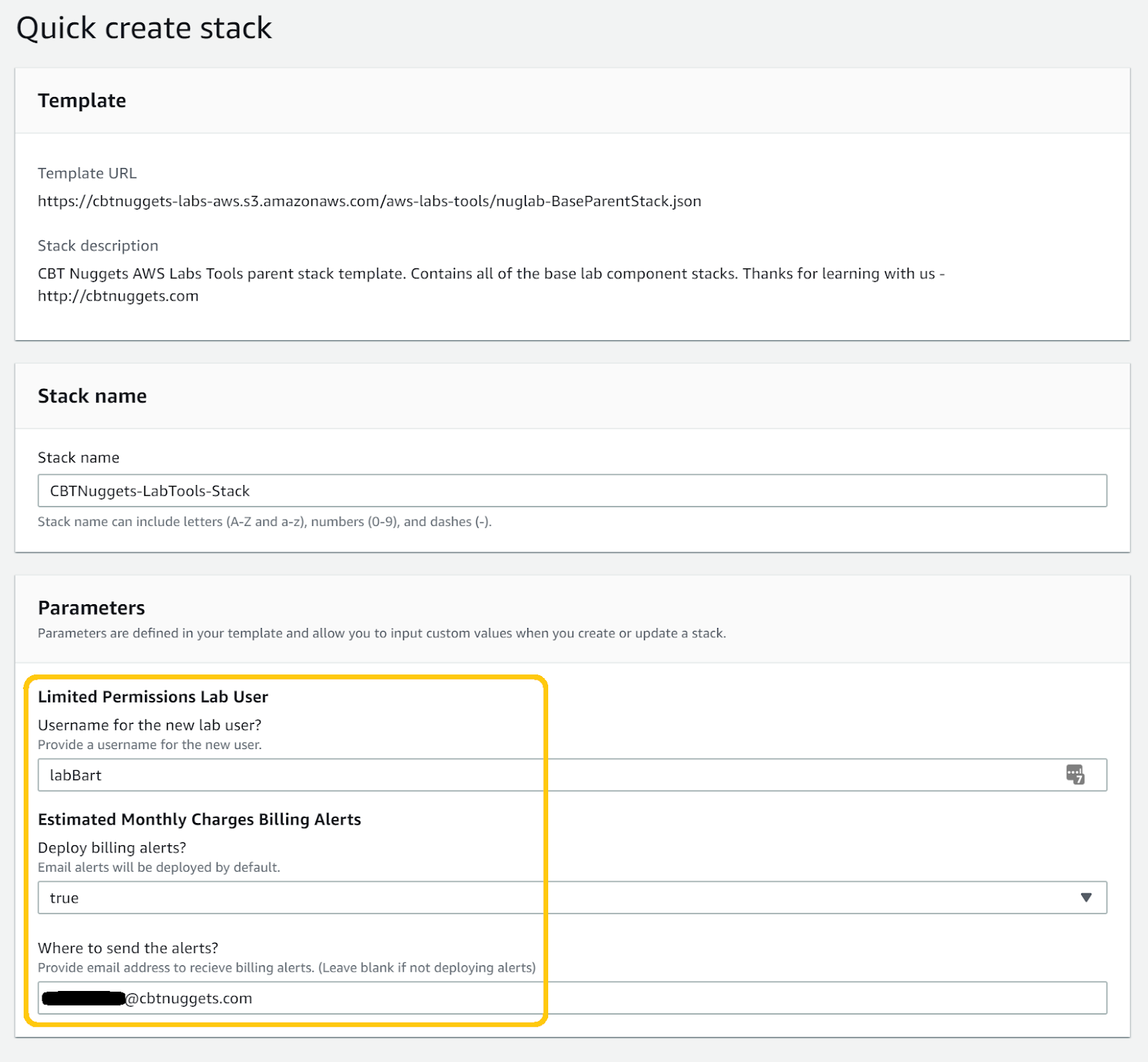
Task: Click the Template section heading
Action: point(82,100)
